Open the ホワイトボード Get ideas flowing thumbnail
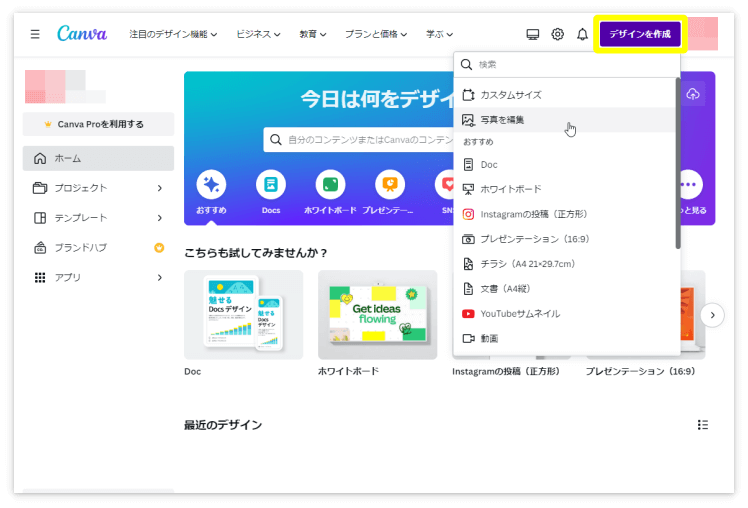The width and height of the screenshot is (748, 508). click(x=378, y=315)
